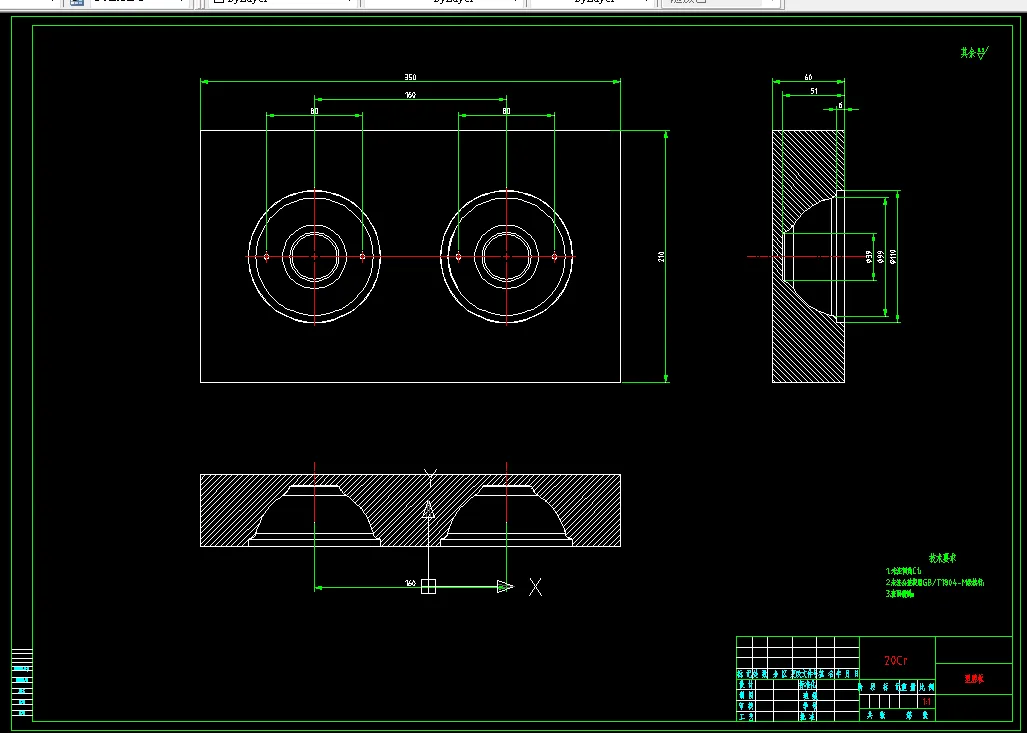Expand the second ByLayer linetype dropdown
The height and width of the screenshot is (733, 1027).
443,2
